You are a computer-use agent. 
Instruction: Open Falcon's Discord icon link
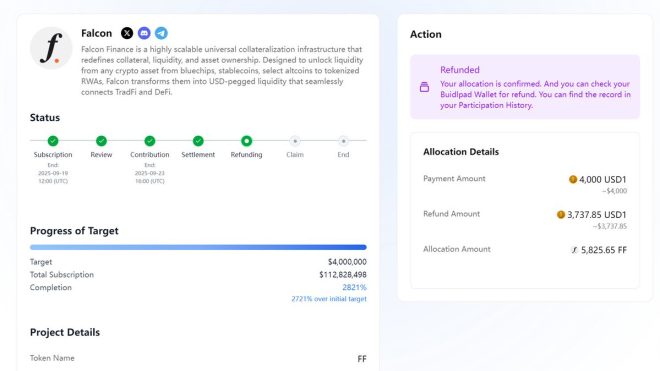pyautogui.click(x=144, y=33)
